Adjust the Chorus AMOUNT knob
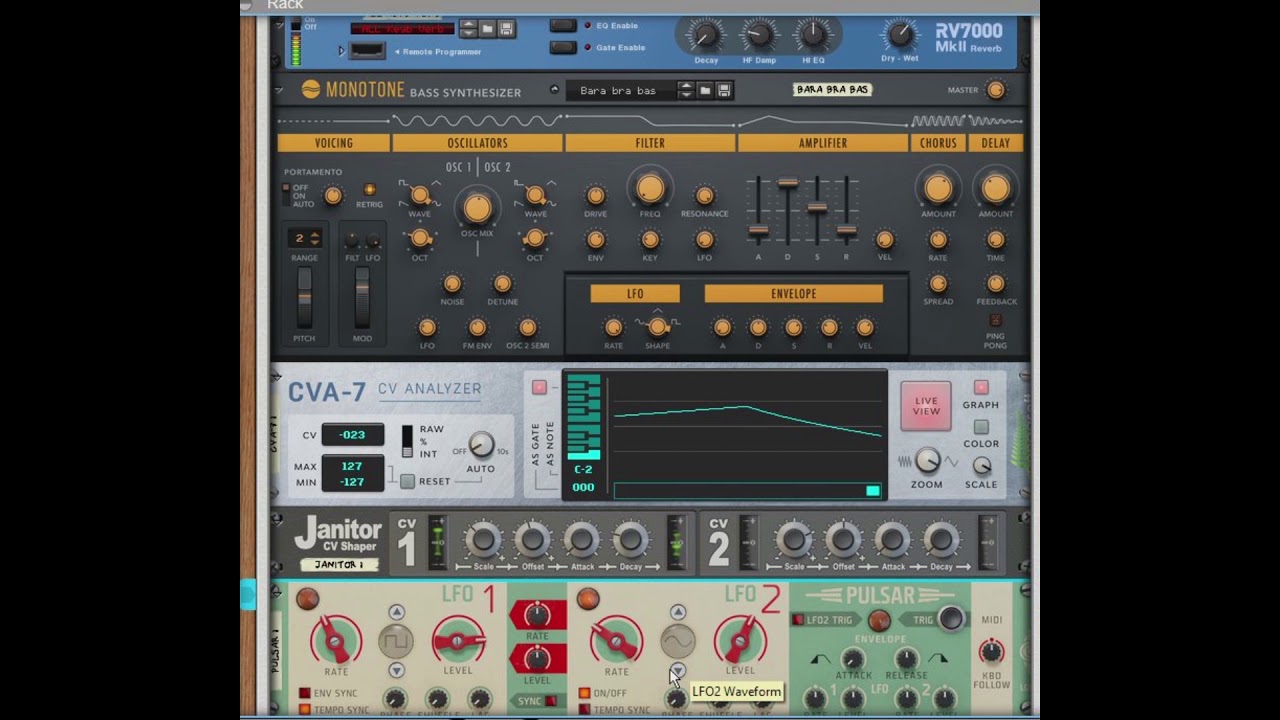 938,188
